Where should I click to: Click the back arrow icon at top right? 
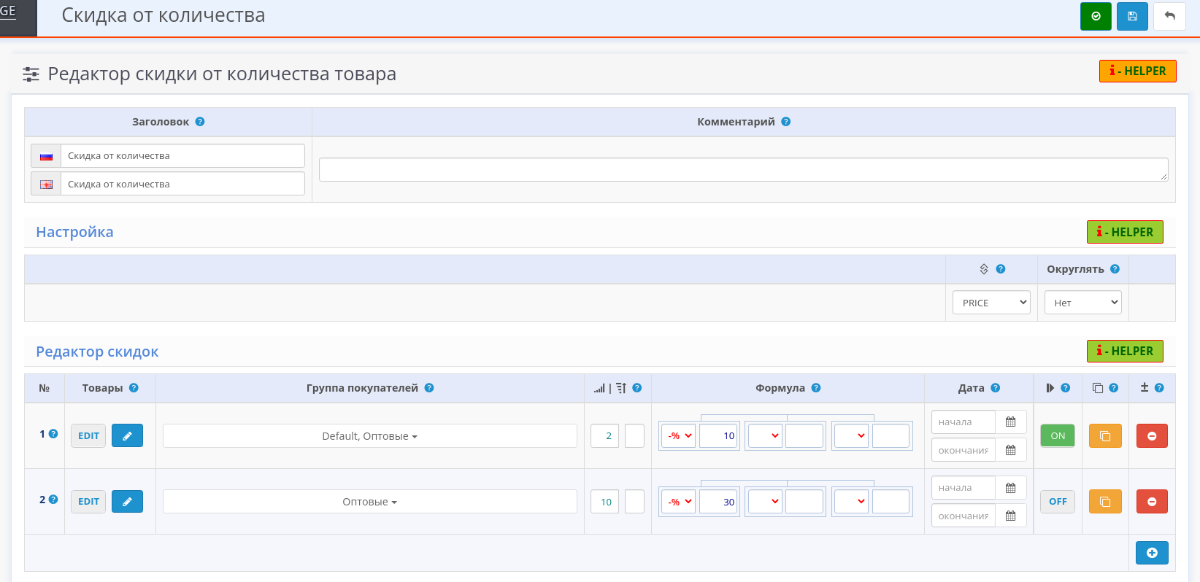1169,17
